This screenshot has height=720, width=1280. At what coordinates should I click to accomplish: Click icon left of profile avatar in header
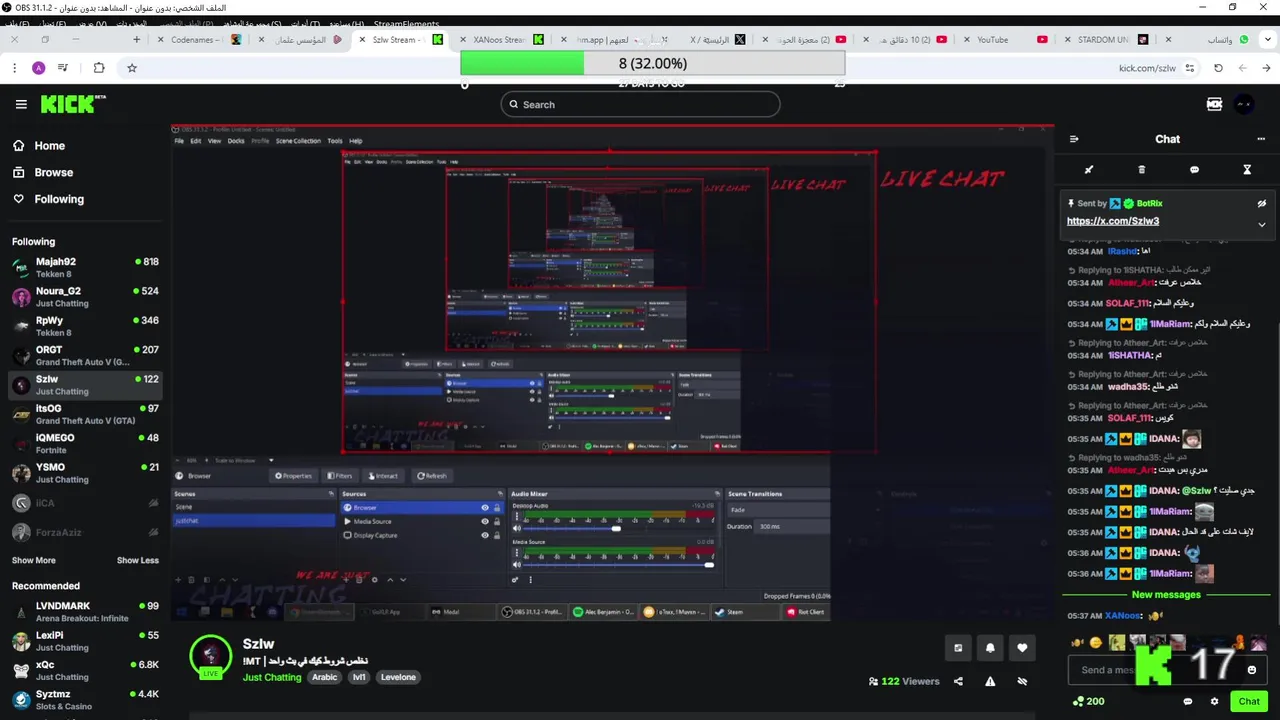[1215, 104]
